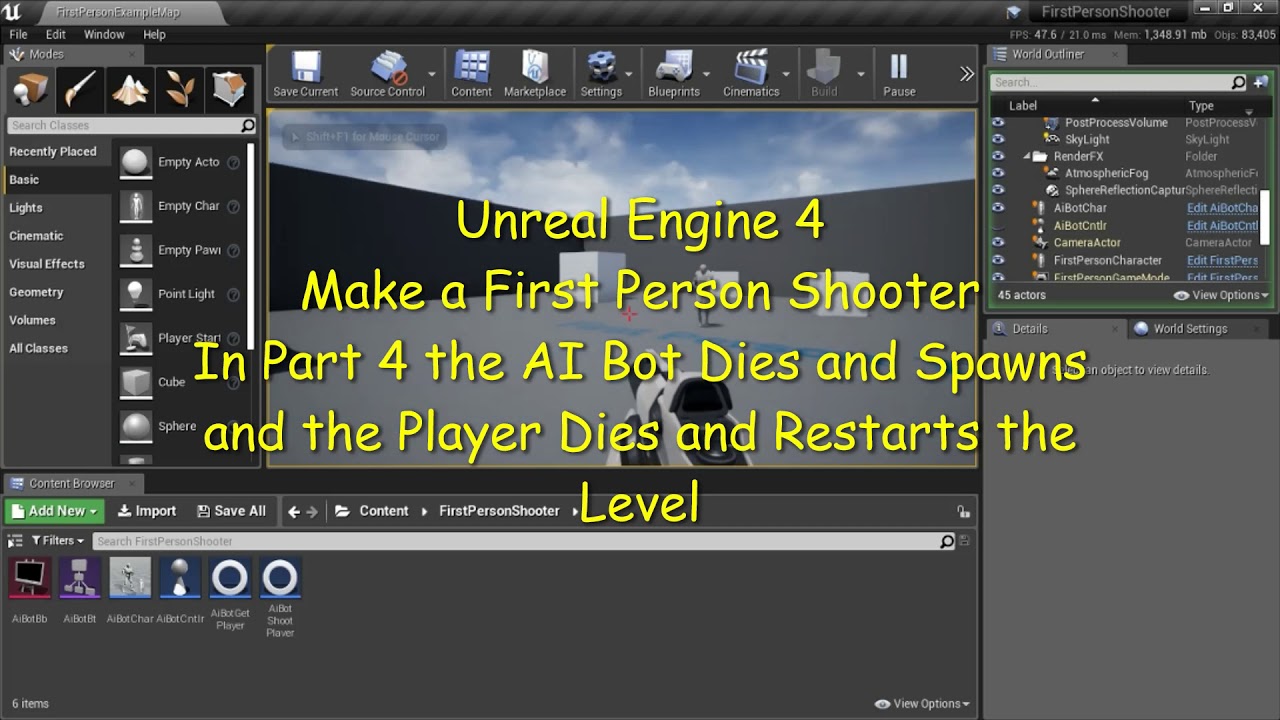Open Source Control dropdown arrow
This screenshot has width=1280, height=720.
[432, 74]
